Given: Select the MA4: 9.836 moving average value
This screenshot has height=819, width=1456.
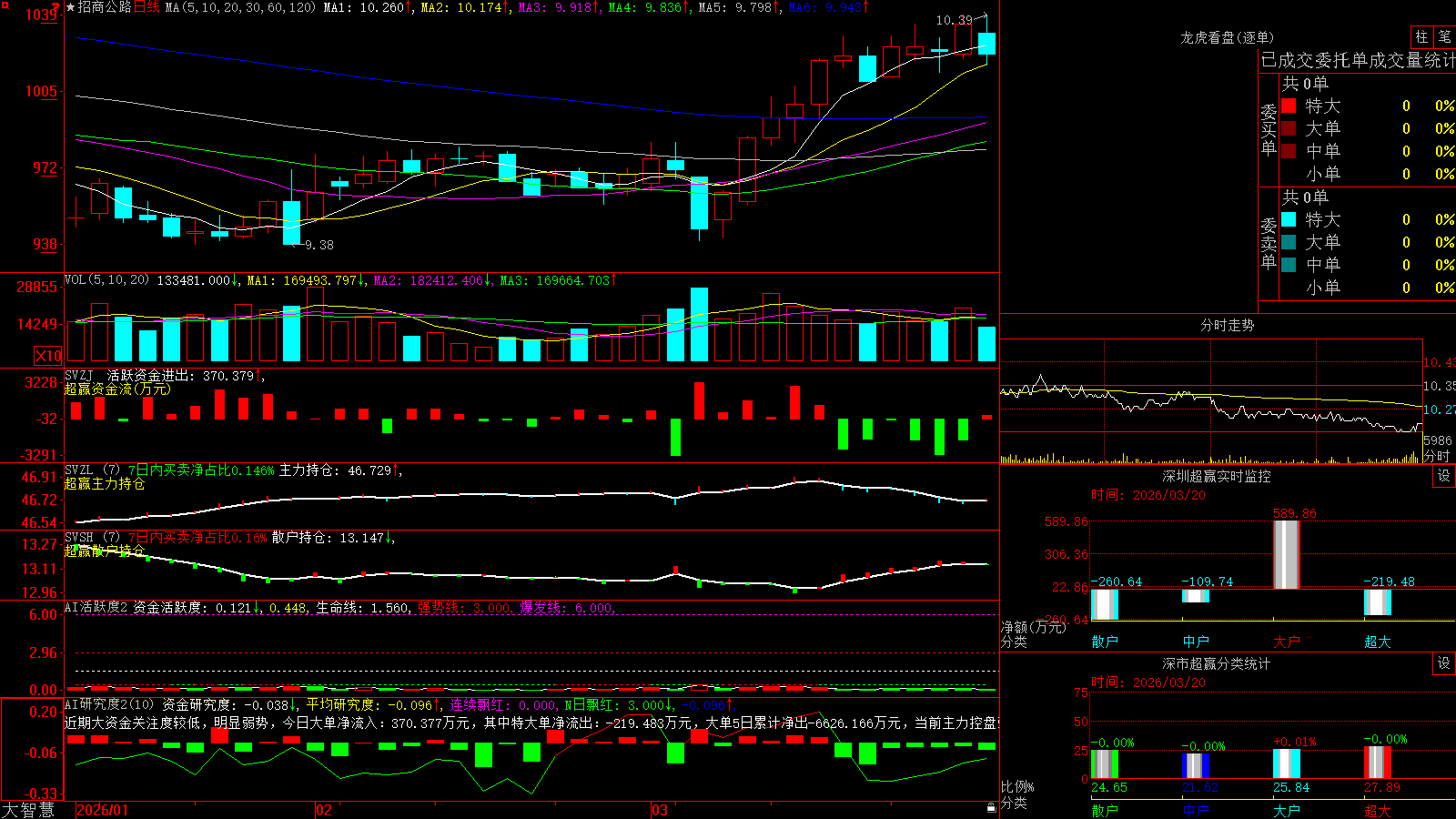Looking at the screenshot, I should (x=649, y=7).
